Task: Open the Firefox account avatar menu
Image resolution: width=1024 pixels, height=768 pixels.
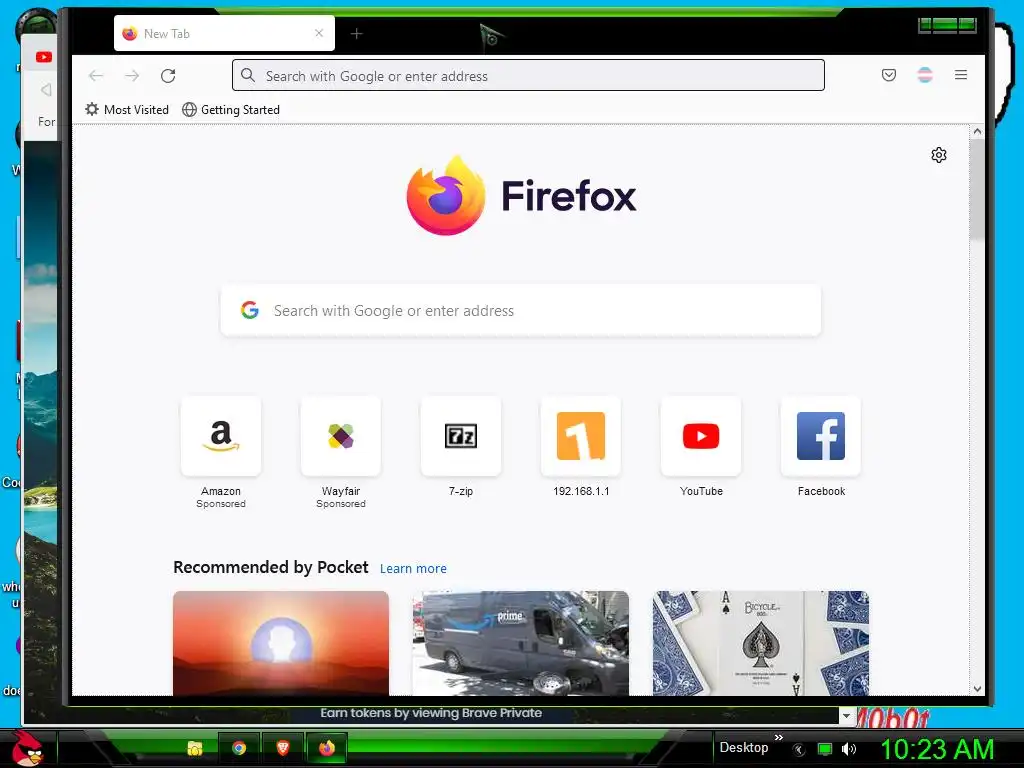Action: pyautogui.click(x=925, y=75)
